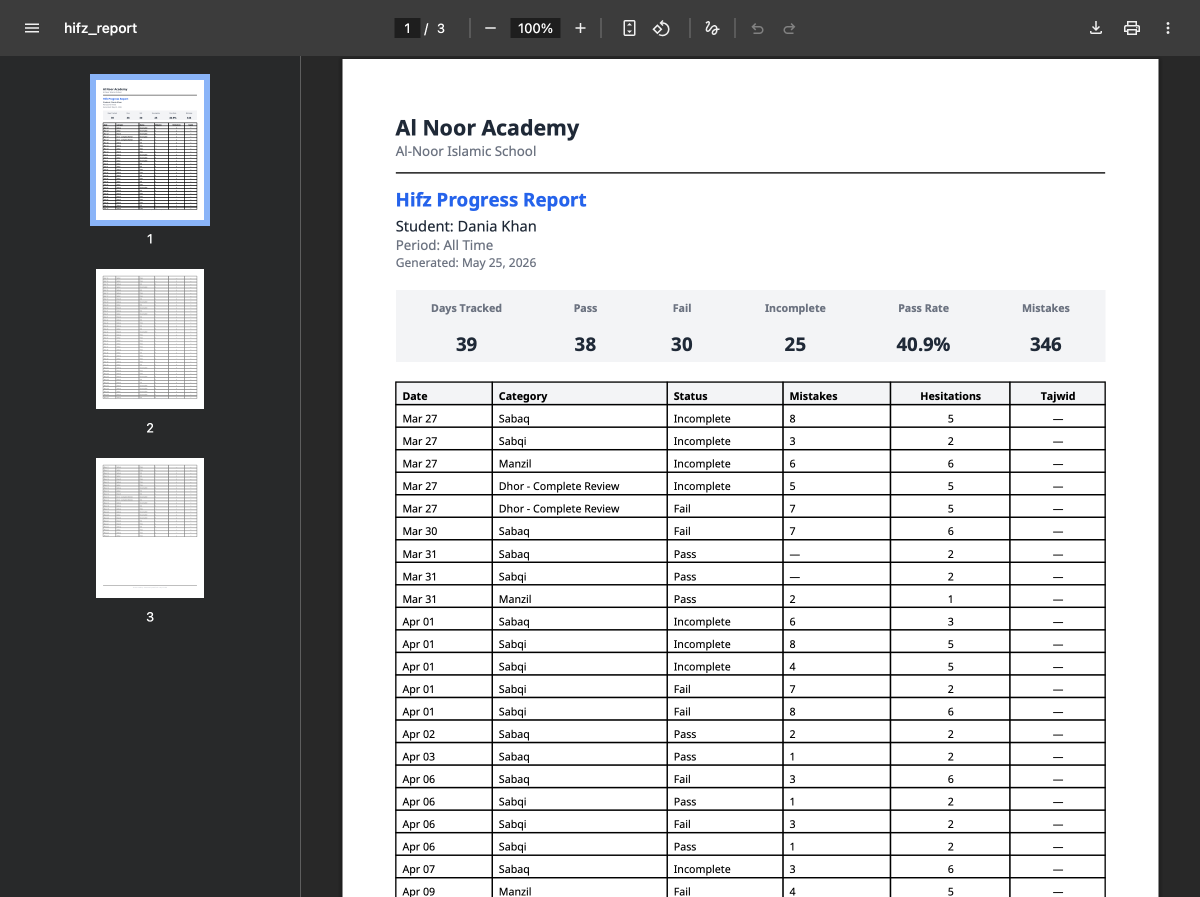
Task: Edit the current page number field
Action: coord(407,28)
